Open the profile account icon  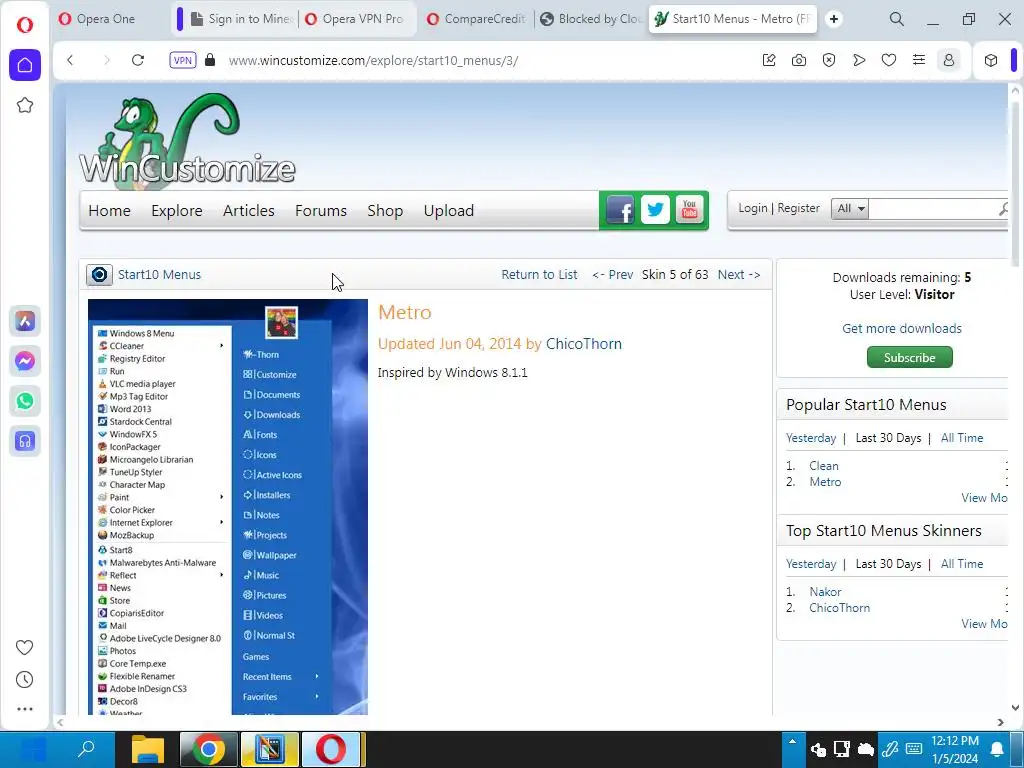pyautogui.click(x=949, y=60)
